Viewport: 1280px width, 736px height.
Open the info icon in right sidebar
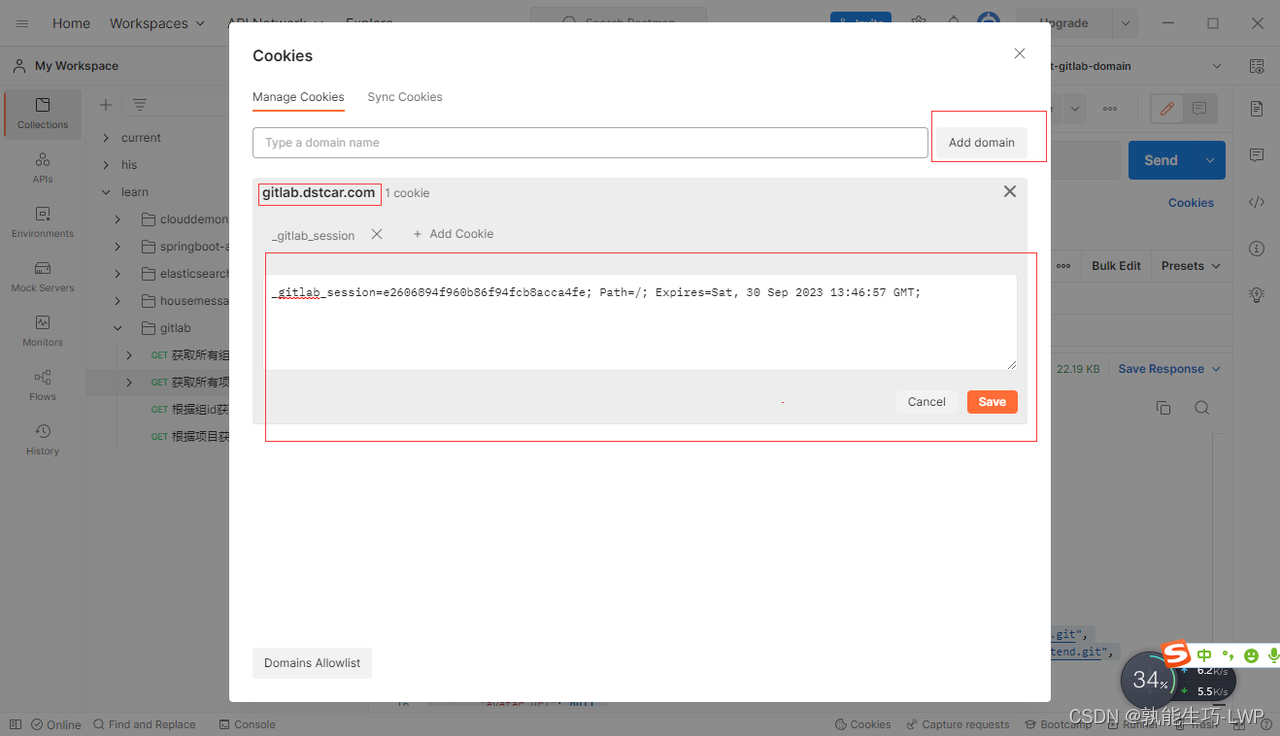point(1257,248)
